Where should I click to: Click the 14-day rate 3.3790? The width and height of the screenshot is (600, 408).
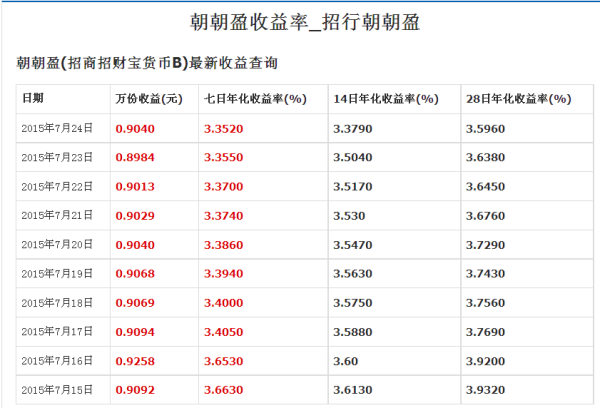click(353, 129)
